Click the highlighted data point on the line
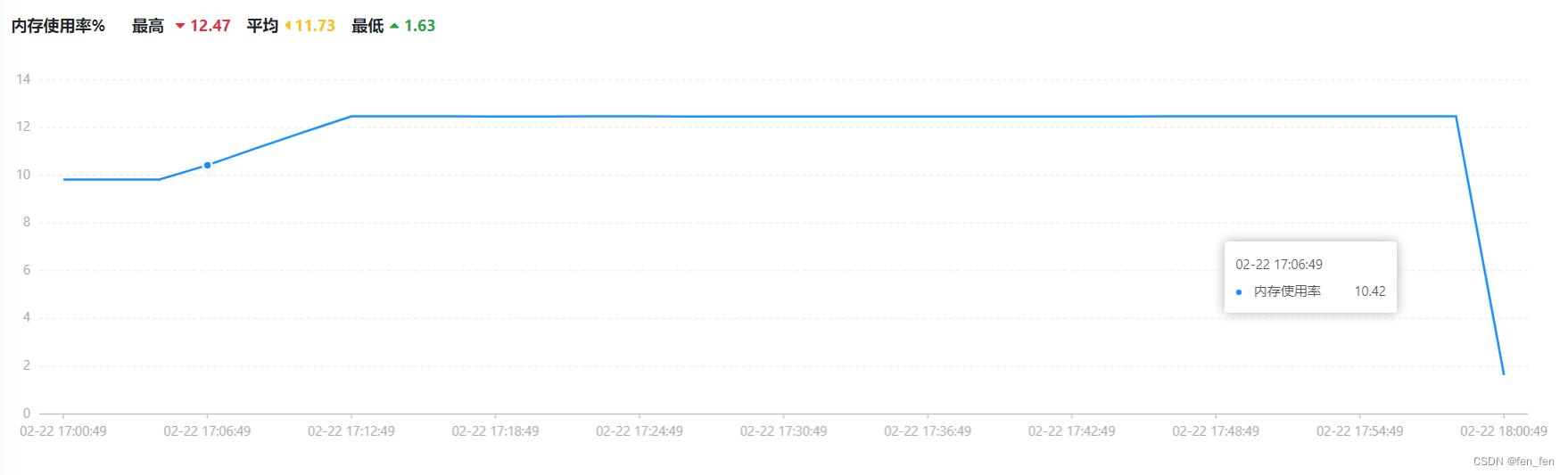 click(x=207, y=165)
